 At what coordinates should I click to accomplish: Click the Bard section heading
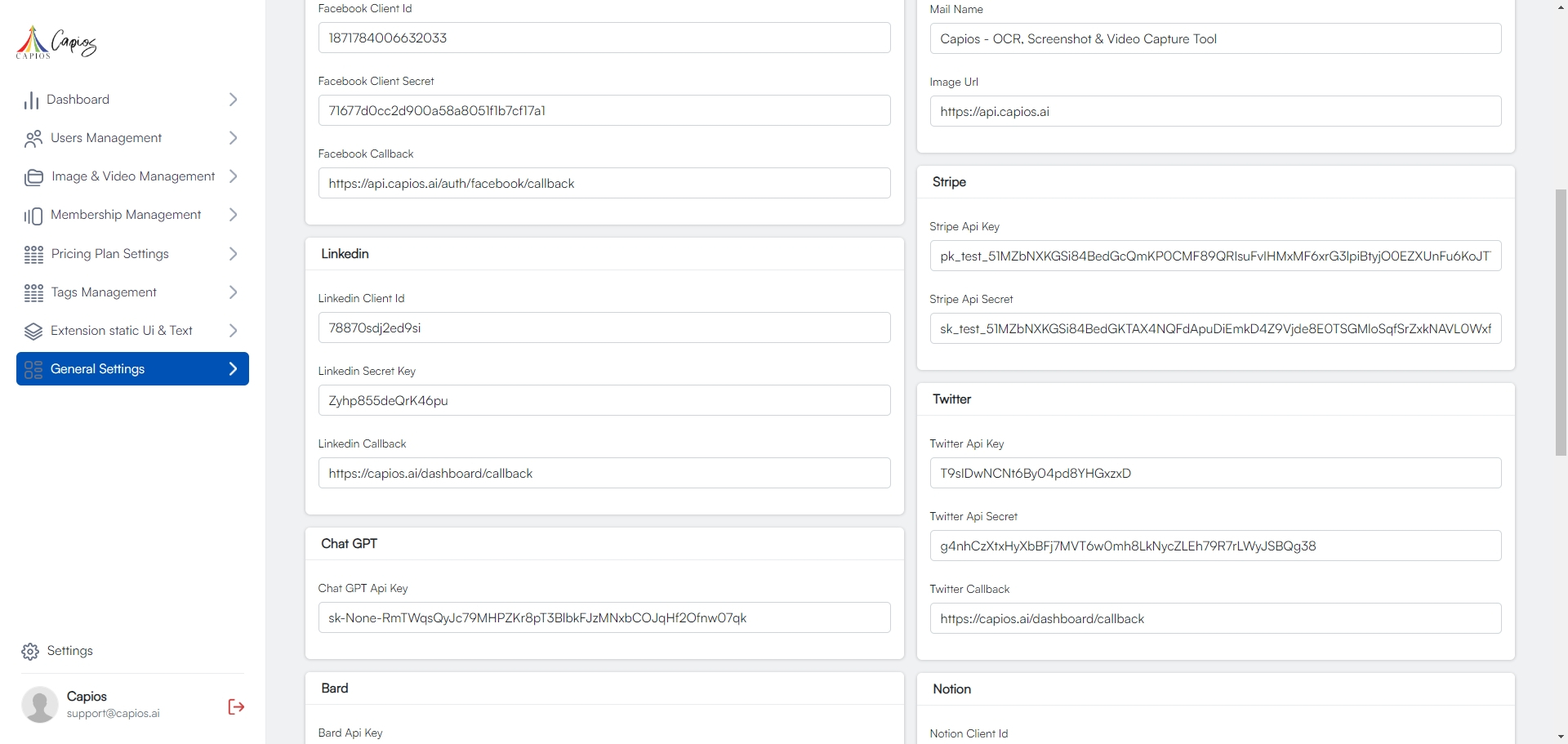335,688
